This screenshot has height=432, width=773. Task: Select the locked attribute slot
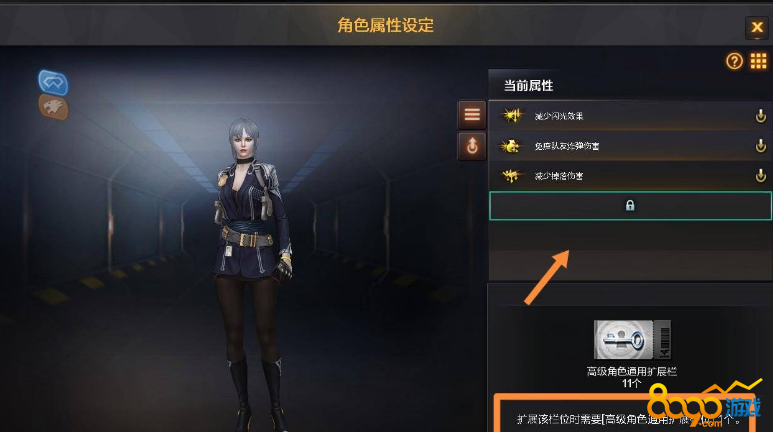pos(630,206)
